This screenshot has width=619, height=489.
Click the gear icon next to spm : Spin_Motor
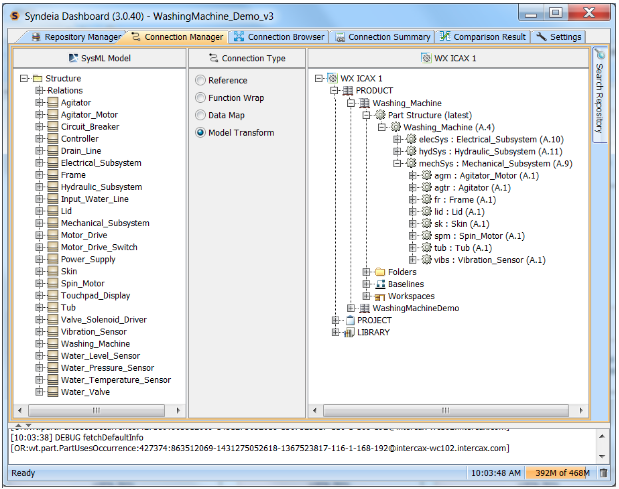point(426,236)
